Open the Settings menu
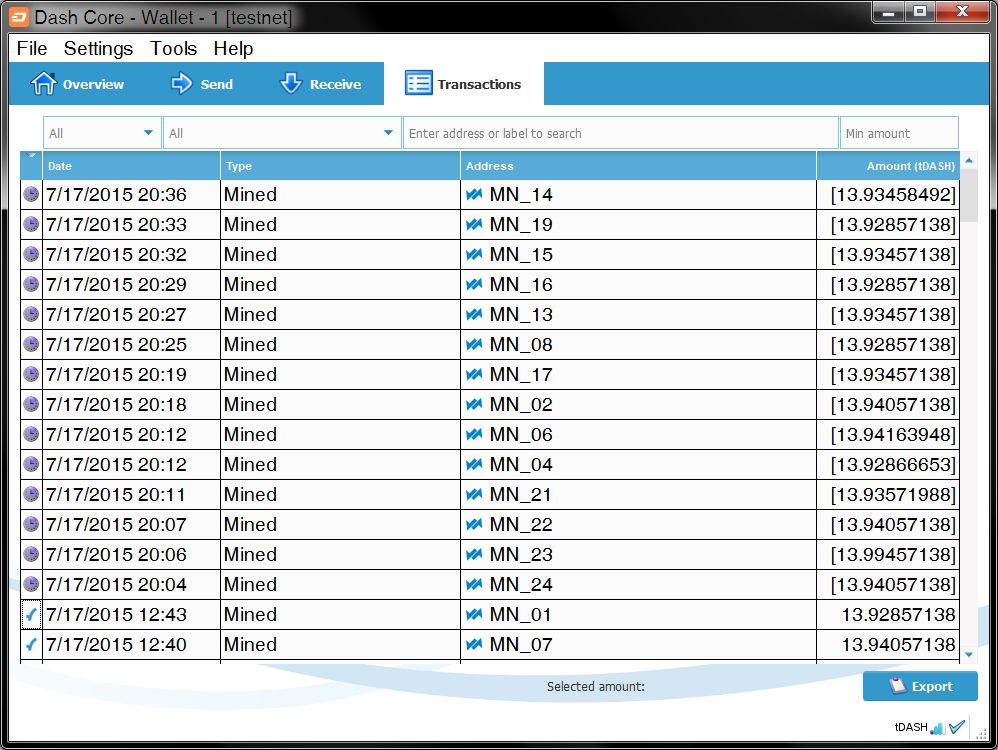998x750 pixels. [98, 48]
